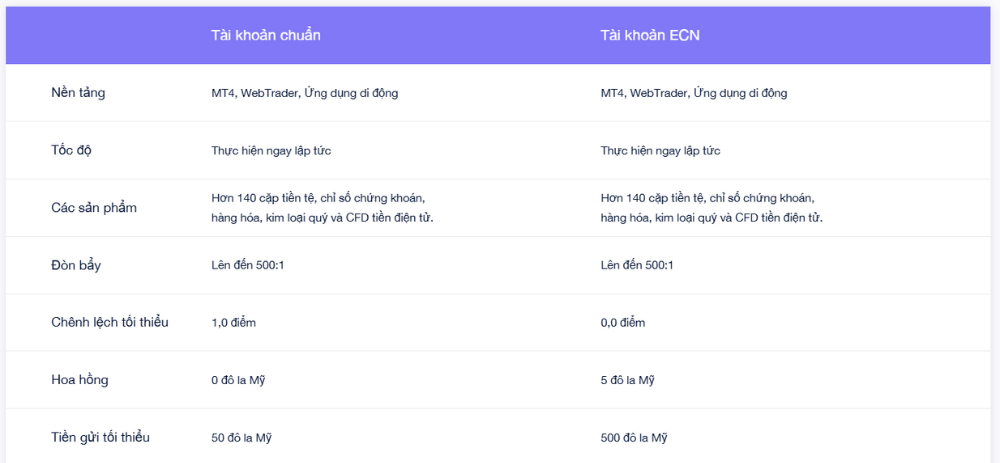This screenshot has width=1000, height=463.
Task: Click the "Chênh lệch tối thiểu" row label
Action: (110, 322)
